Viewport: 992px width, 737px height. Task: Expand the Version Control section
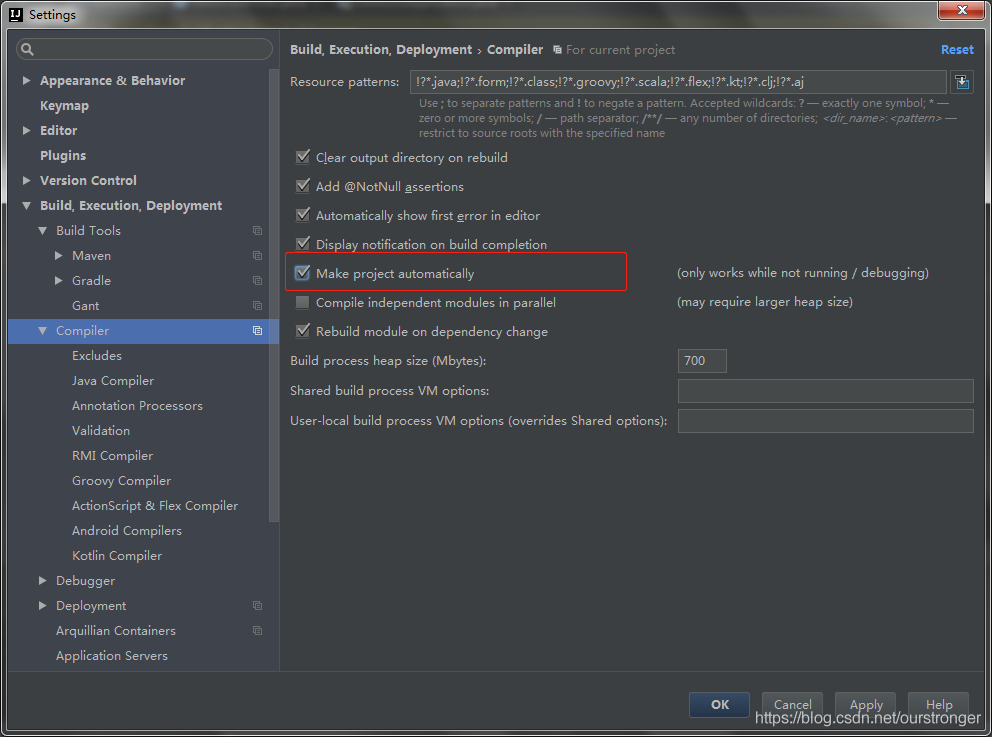(27, 180)
